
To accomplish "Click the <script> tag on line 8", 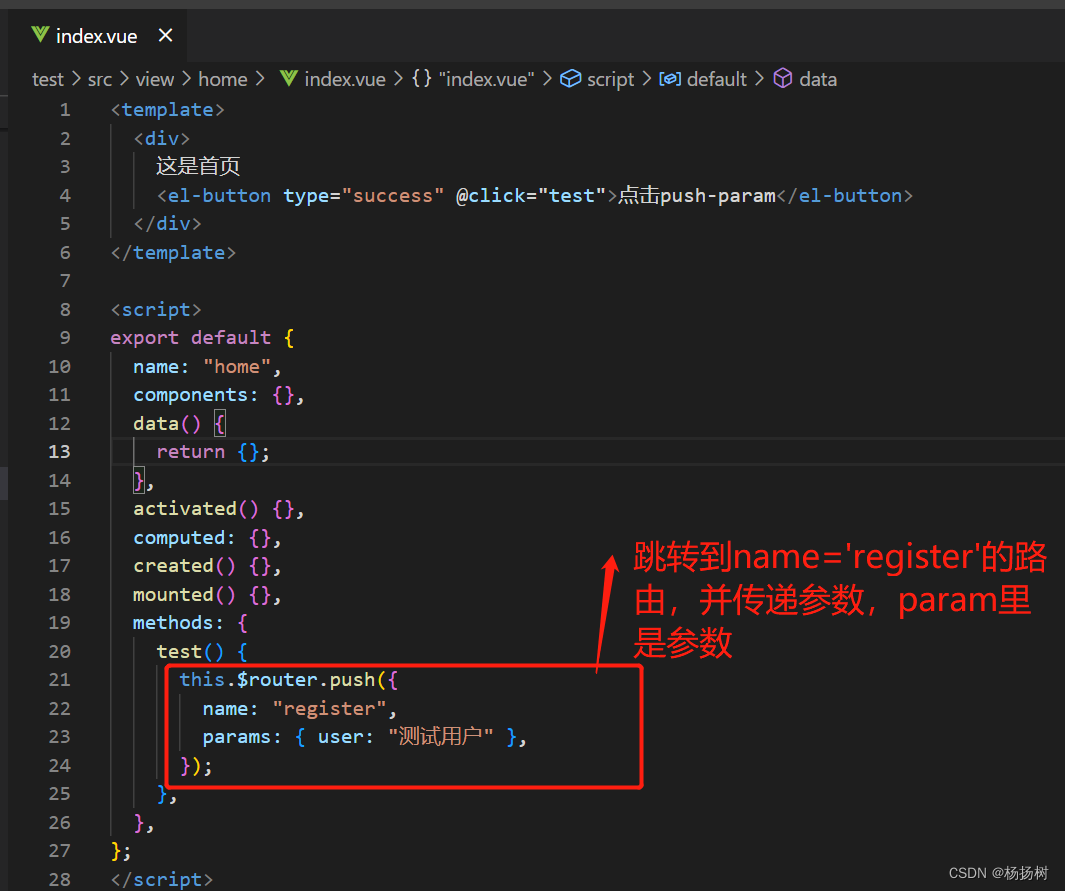I will (x=156, y=310).
